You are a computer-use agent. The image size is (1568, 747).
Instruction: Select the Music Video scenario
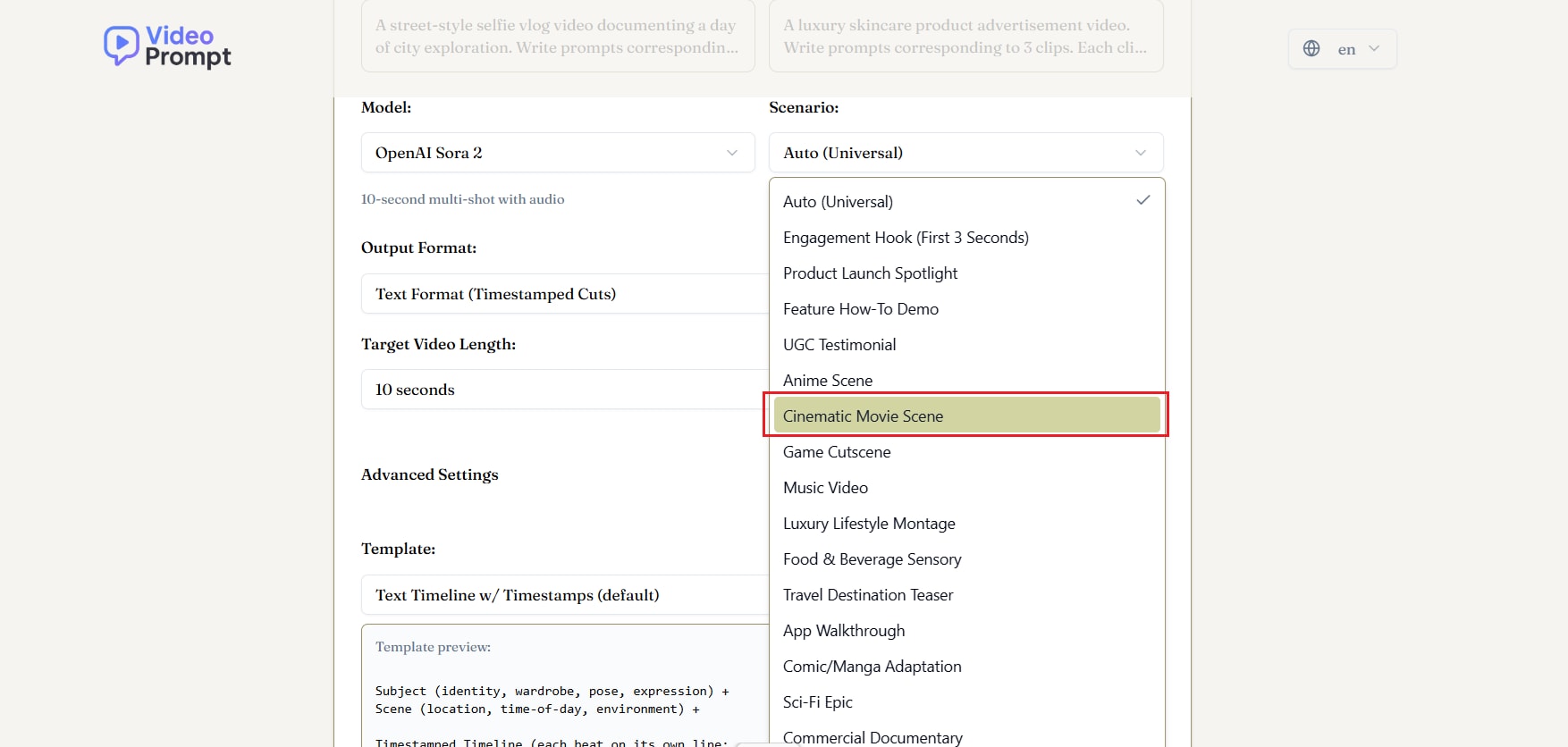pyautogui.click(x=825, y=488)
